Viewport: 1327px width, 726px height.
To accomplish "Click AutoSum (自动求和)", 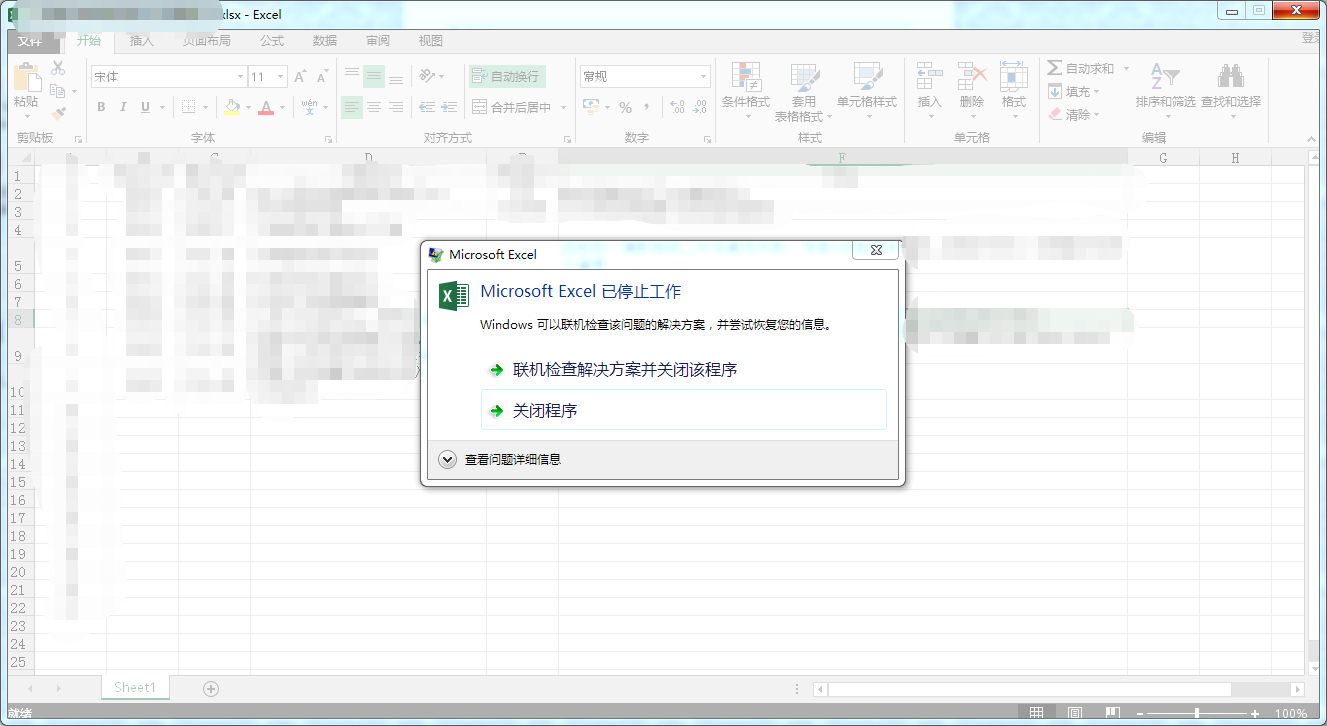I will coord(1081,68).
